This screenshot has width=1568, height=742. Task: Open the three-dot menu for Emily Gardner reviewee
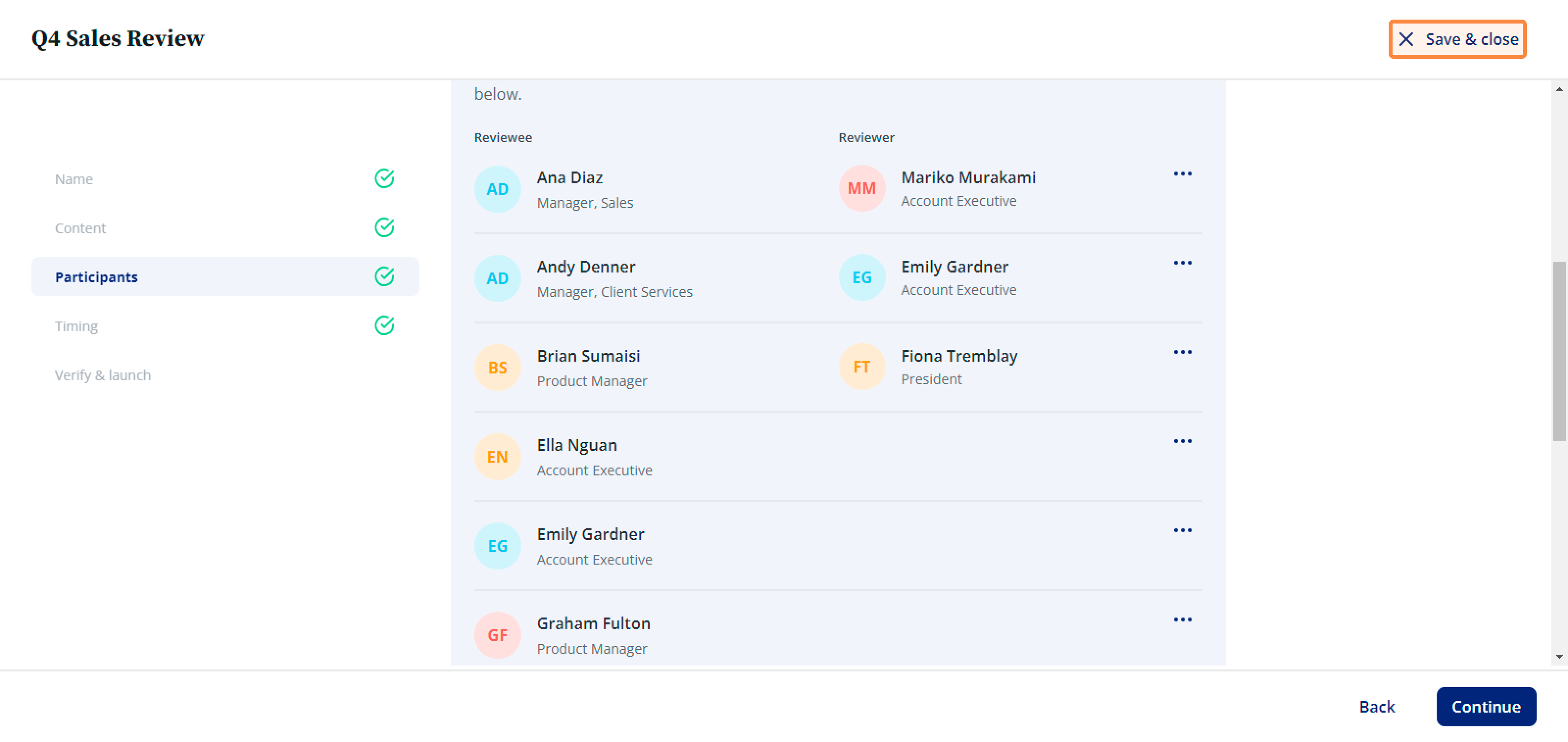pyautogui.click(x=1182, y=530)
